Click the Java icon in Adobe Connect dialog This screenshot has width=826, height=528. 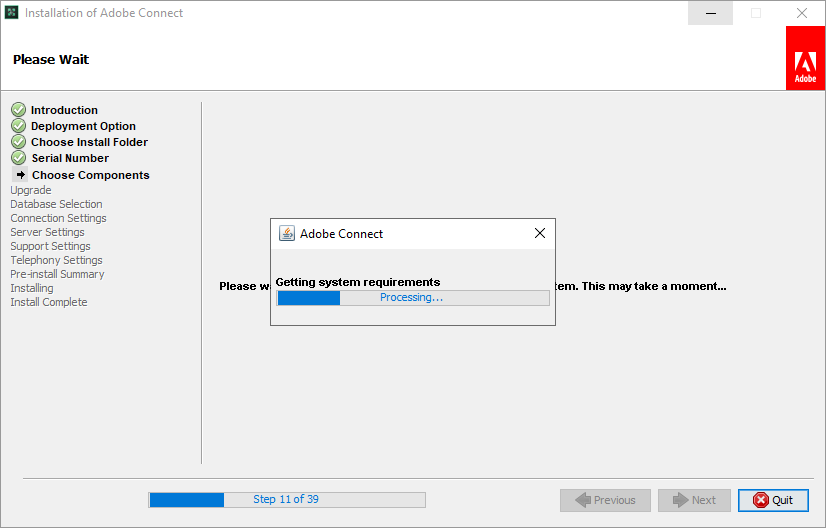pos(287,233)
